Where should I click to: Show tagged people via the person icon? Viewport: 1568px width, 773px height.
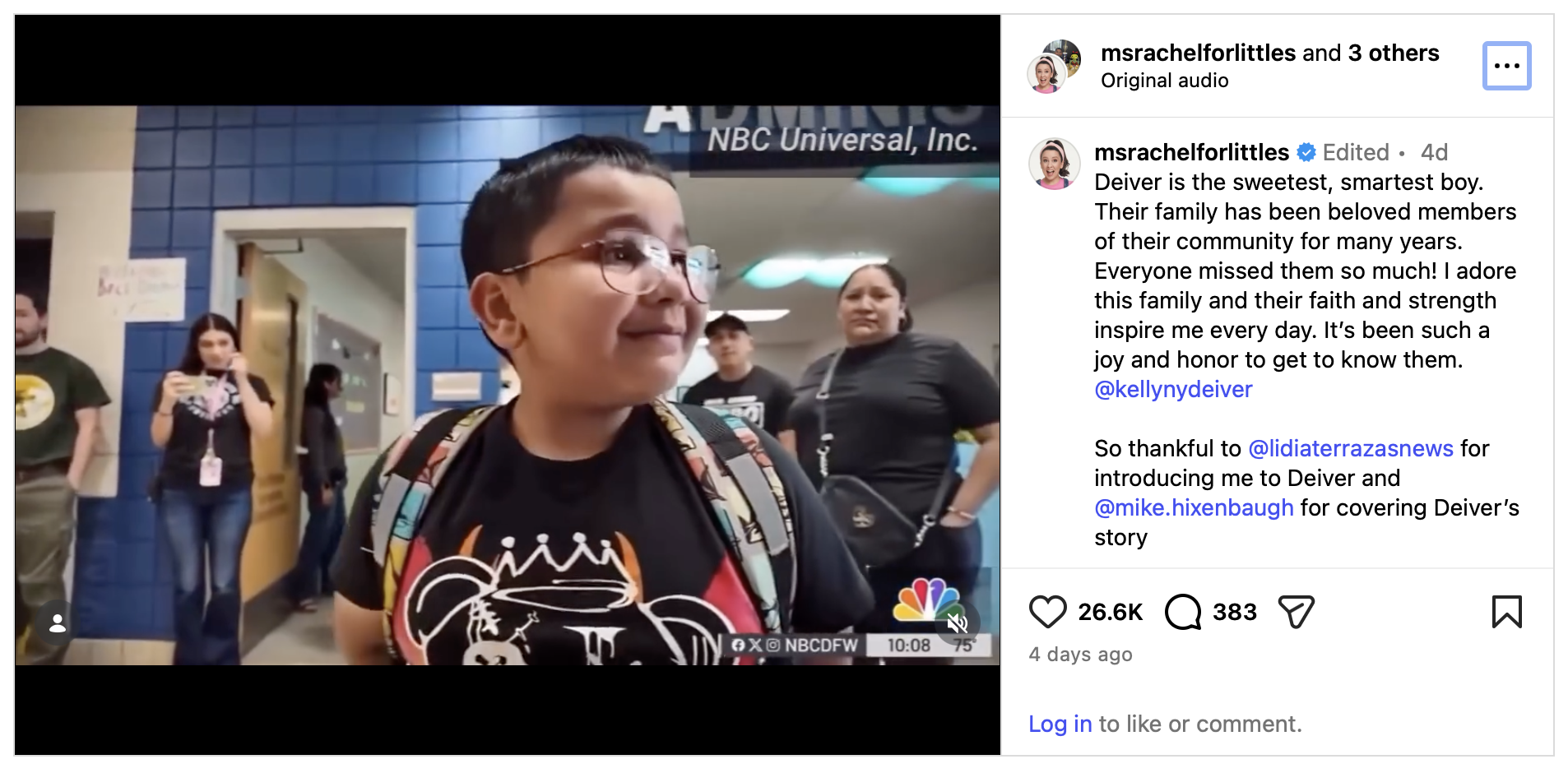point(57,623)
